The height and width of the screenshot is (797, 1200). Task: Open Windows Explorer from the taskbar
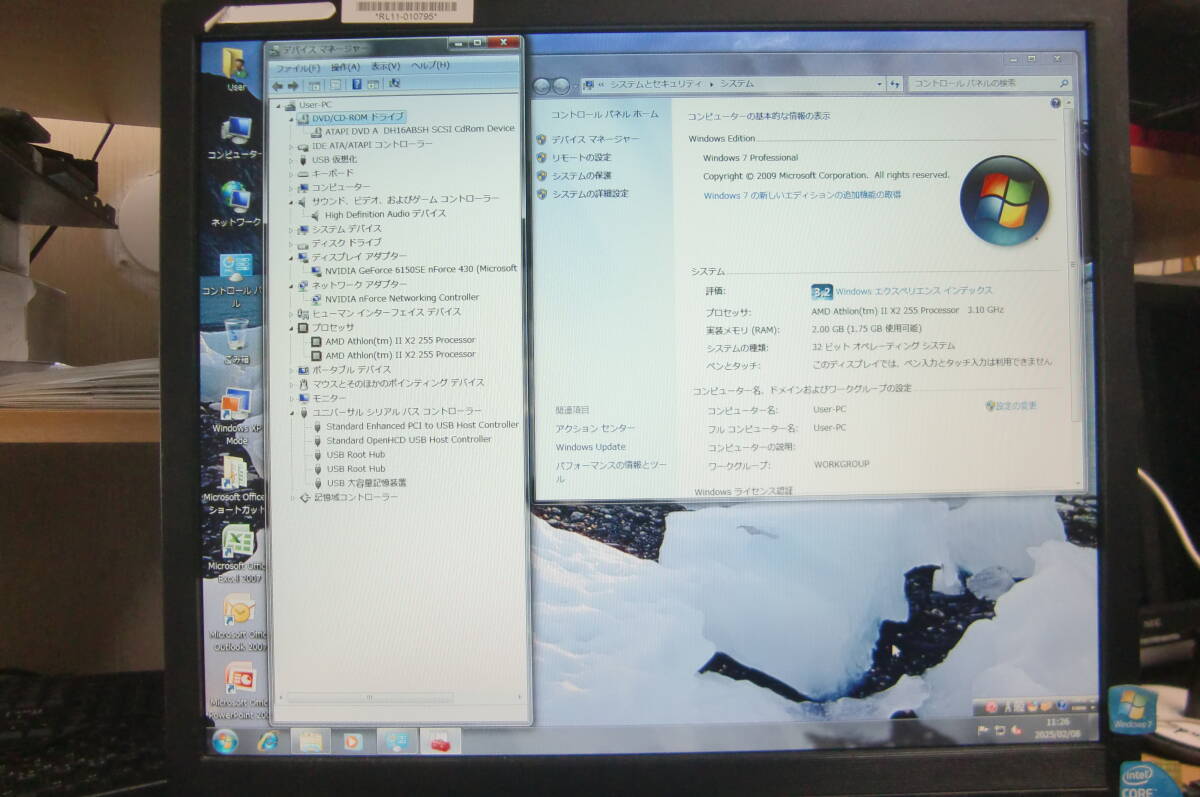click(310, 741)
